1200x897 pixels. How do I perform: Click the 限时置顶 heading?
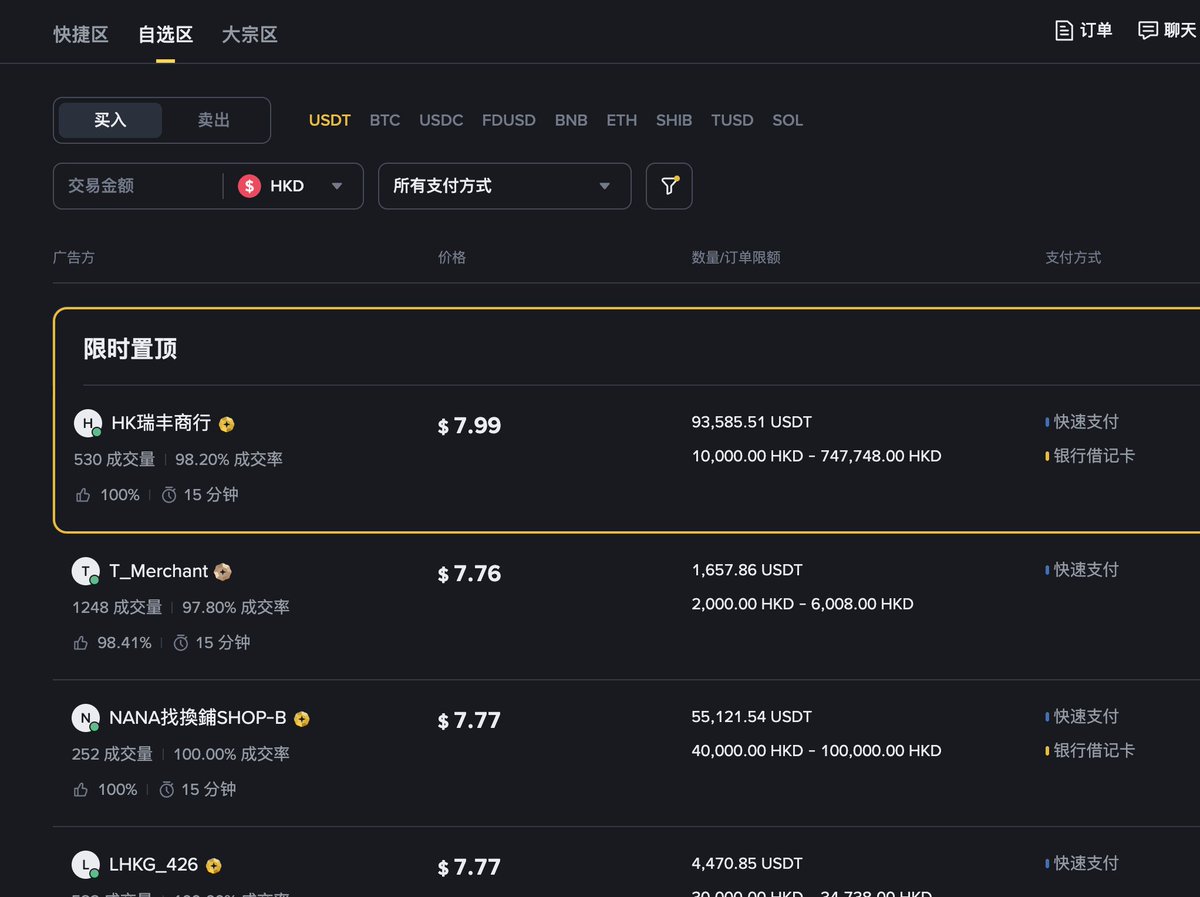tap(131, 350)
